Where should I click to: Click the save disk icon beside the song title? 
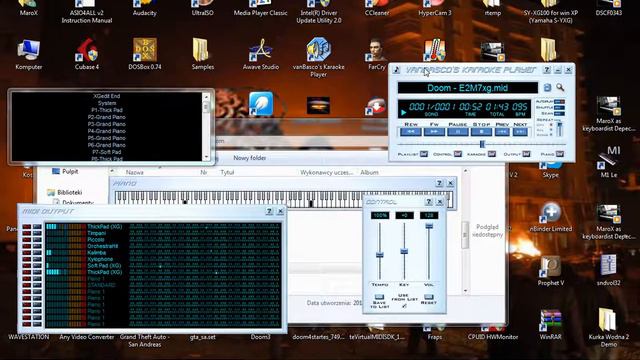coord(547,87)
